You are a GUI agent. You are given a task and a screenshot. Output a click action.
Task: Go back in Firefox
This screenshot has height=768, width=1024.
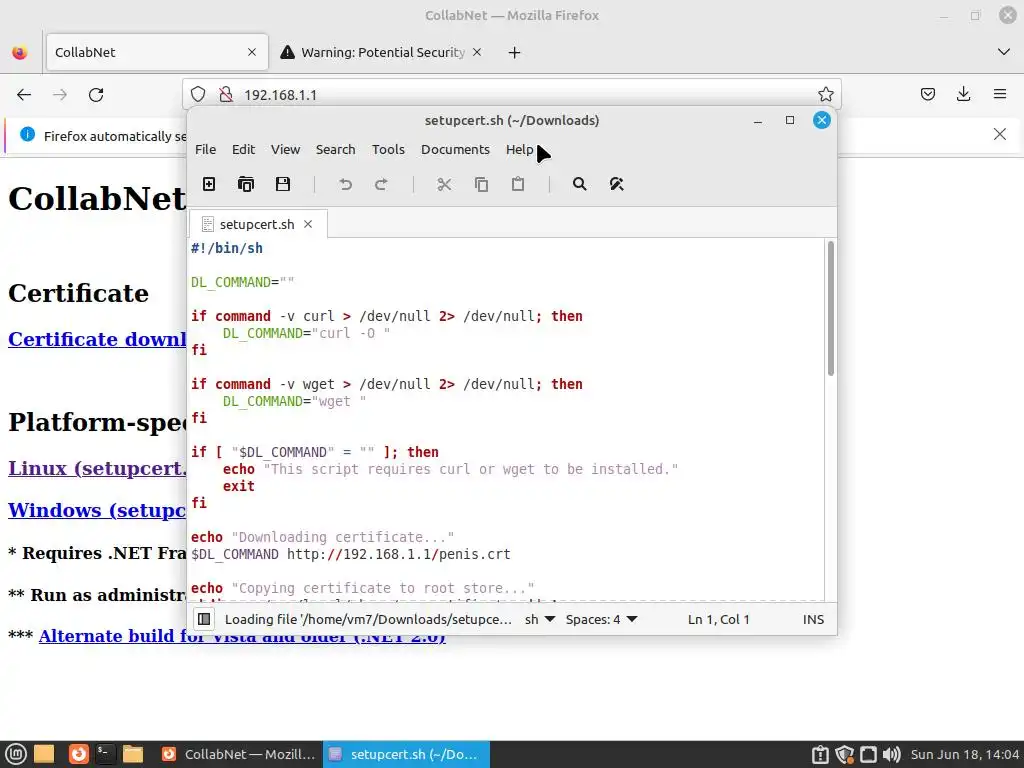pyautogui.click(x=24, y=95)
